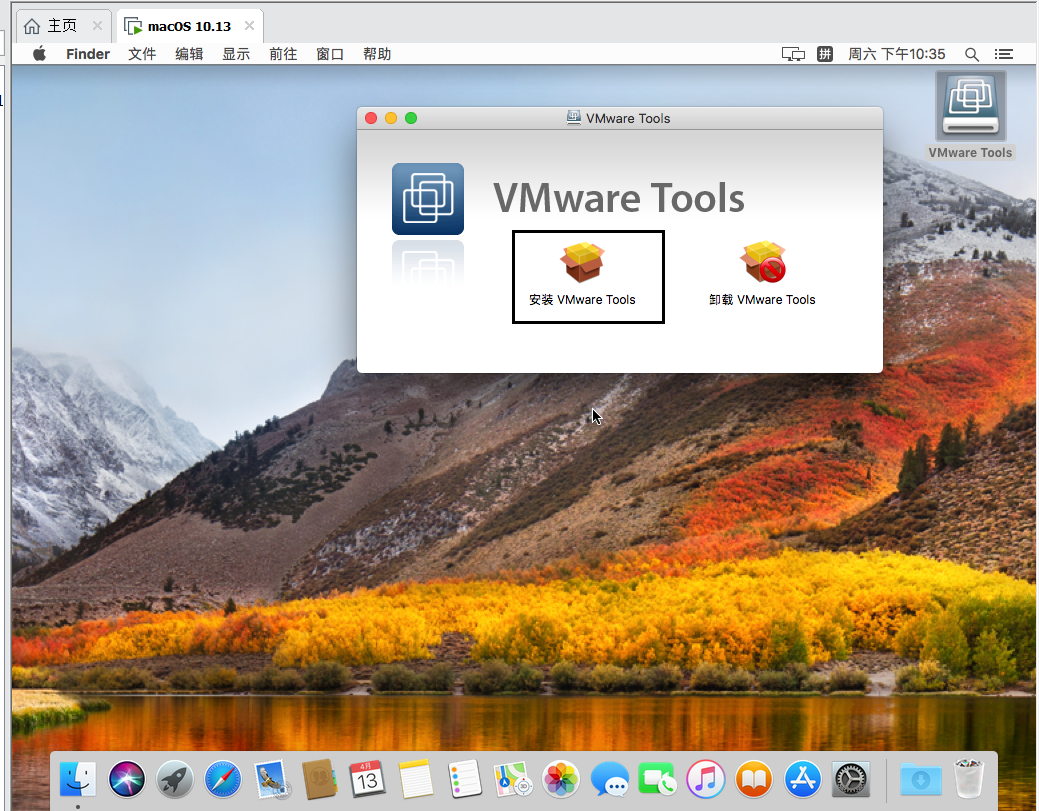1039x811 pixels.
Task: Close the VMware Tools window
Action: click(371, 118)
